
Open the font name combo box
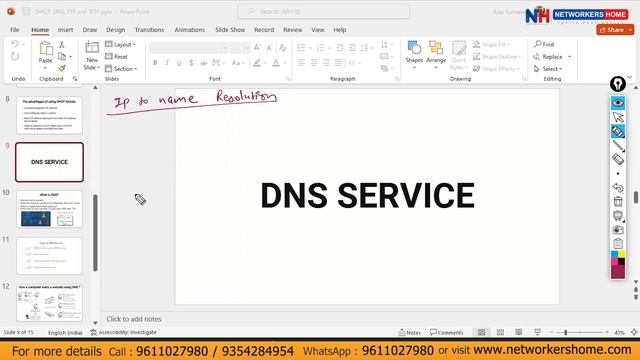(x=188, y=48)
